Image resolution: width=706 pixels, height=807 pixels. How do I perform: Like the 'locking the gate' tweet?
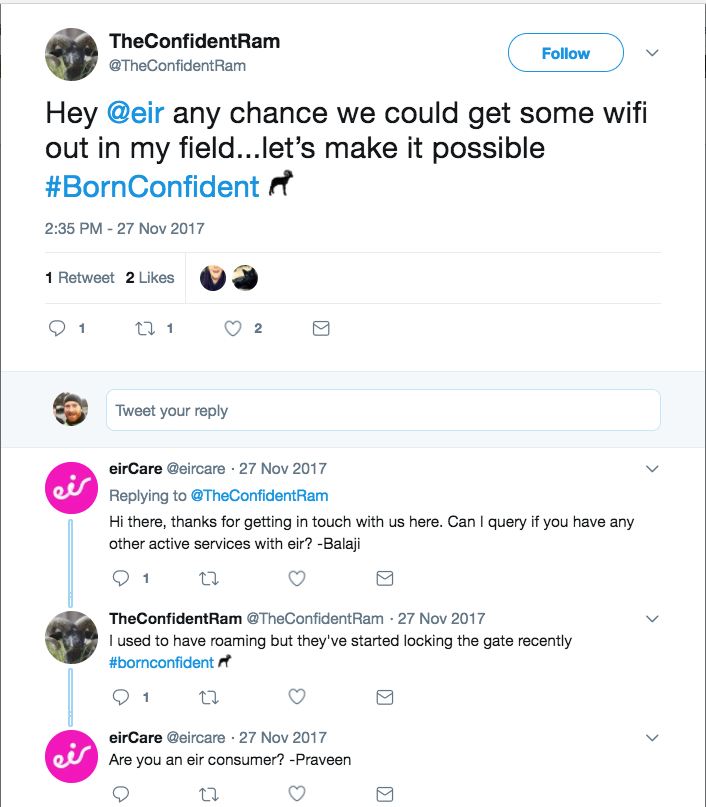pos(296,696)
